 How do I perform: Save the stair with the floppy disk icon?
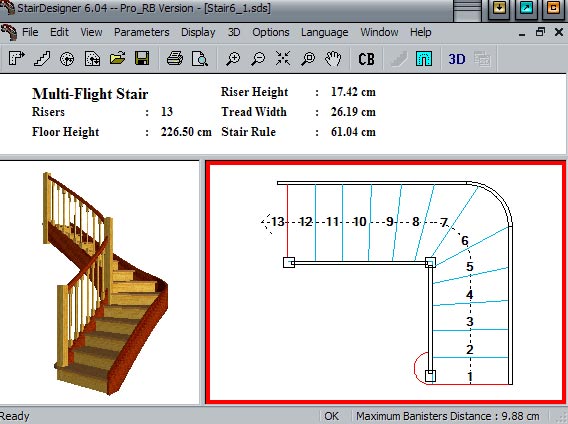click(x=142, y=58)
